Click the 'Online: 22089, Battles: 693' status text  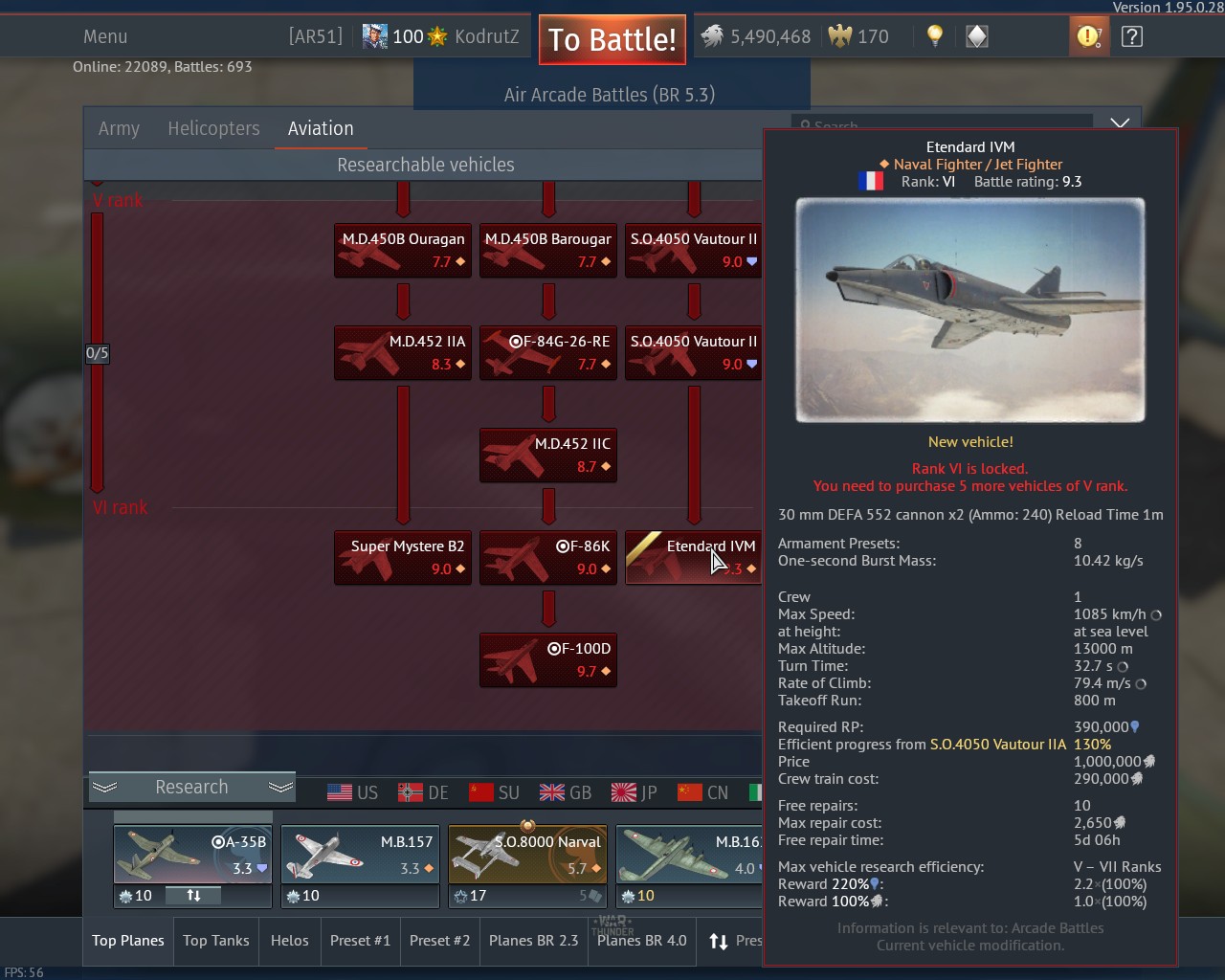point(163,67)
